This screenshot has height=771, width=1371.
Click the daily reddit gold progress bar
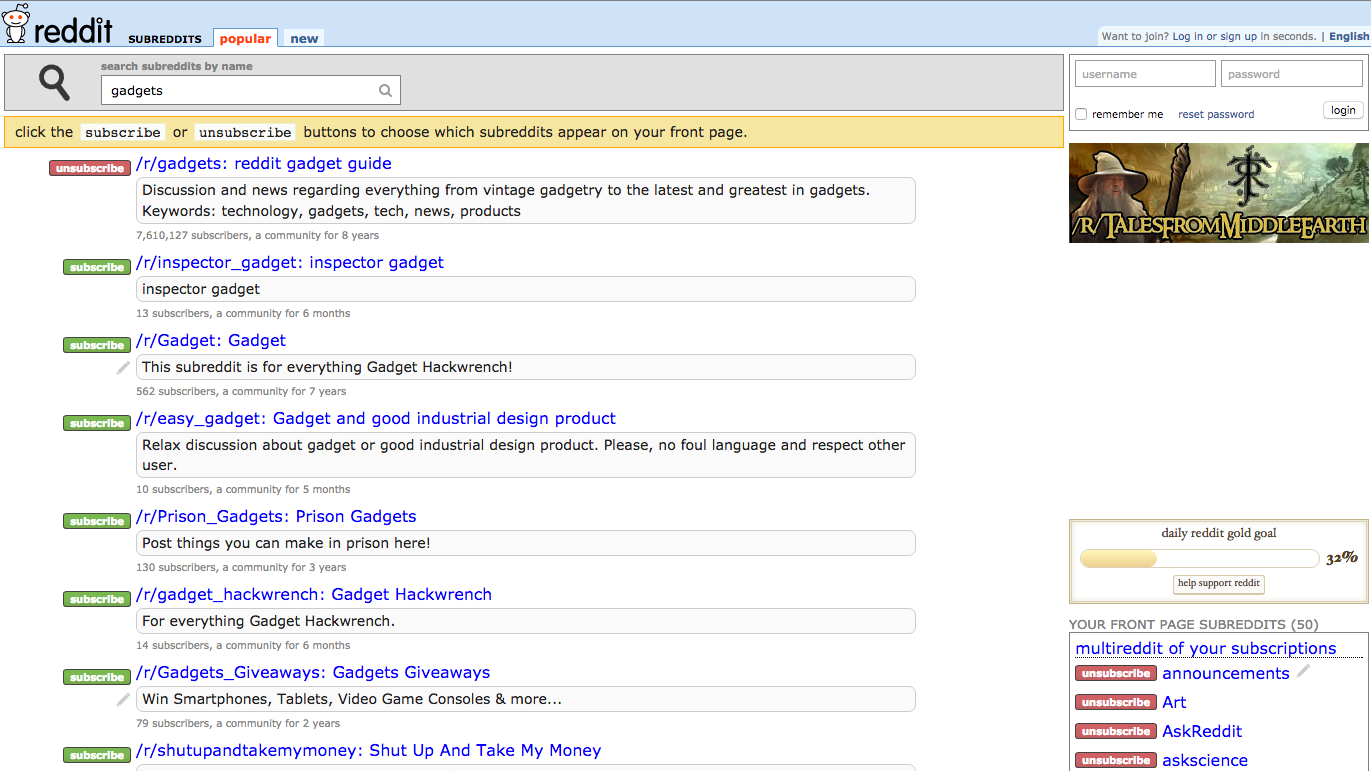(1199, 558)
